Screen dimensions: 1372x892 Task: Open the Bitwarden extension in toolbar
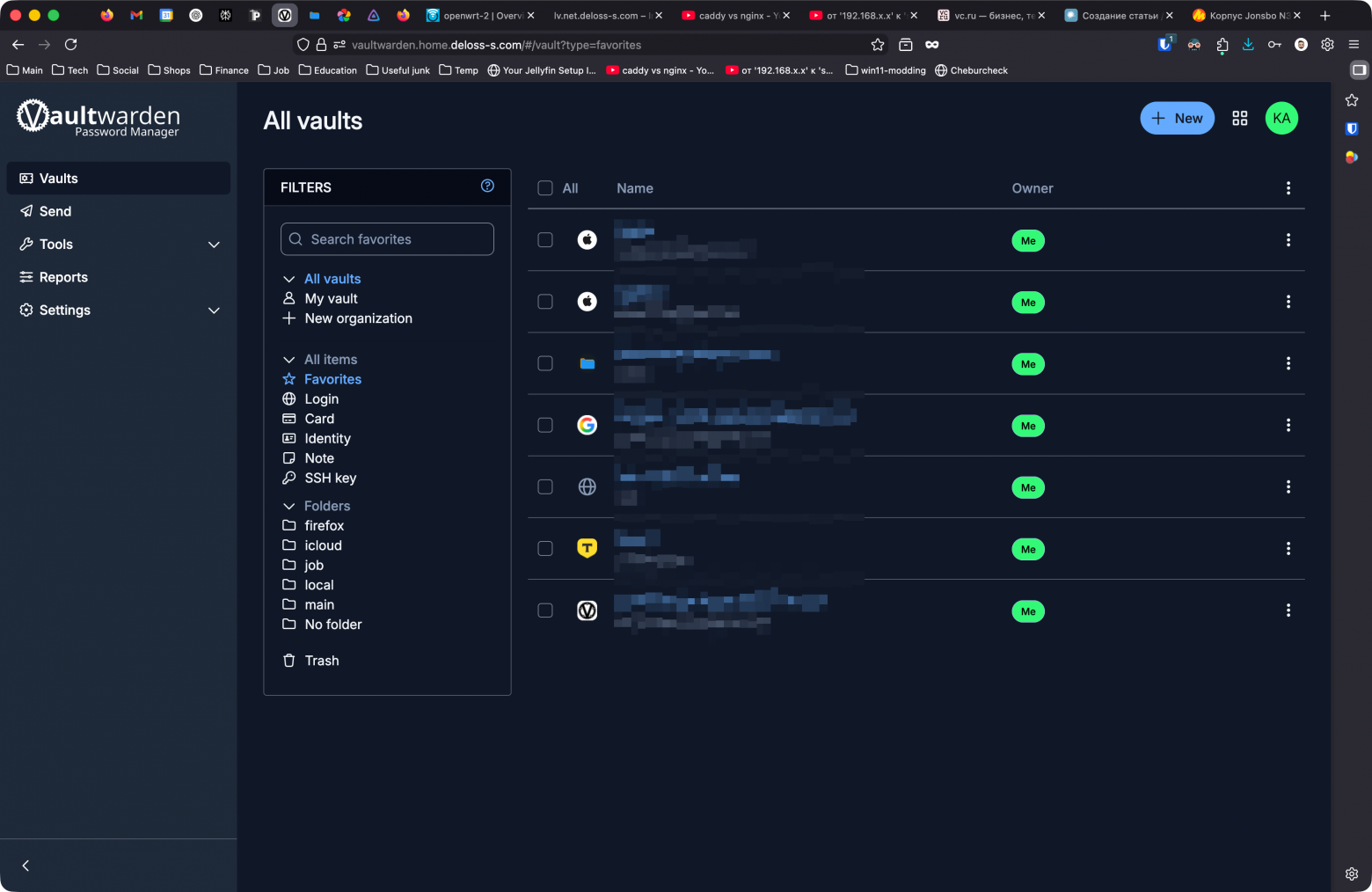coord(1165,44)
